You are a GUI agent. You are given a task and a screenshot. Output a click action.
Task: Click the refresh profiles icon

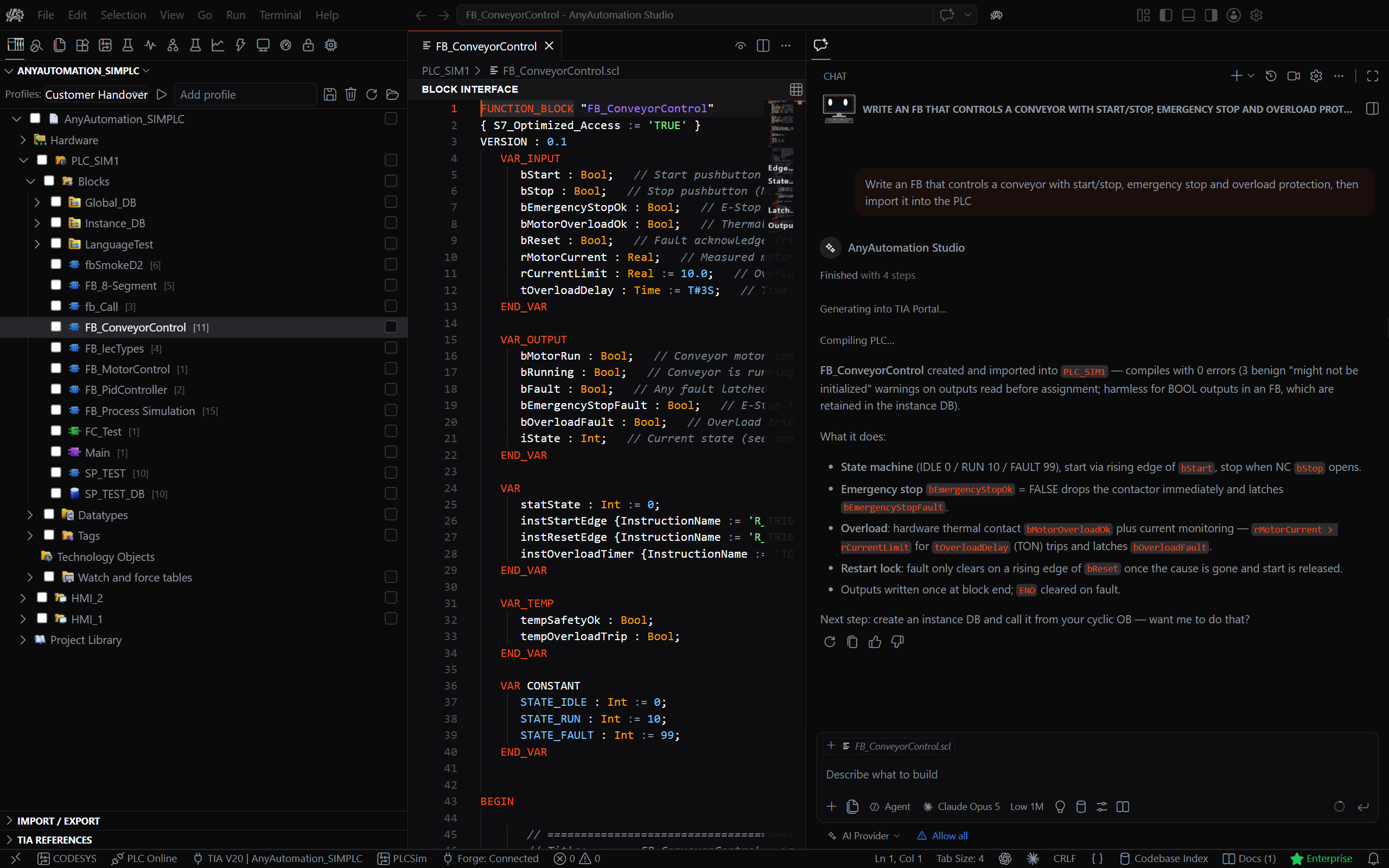click(371, 95)
